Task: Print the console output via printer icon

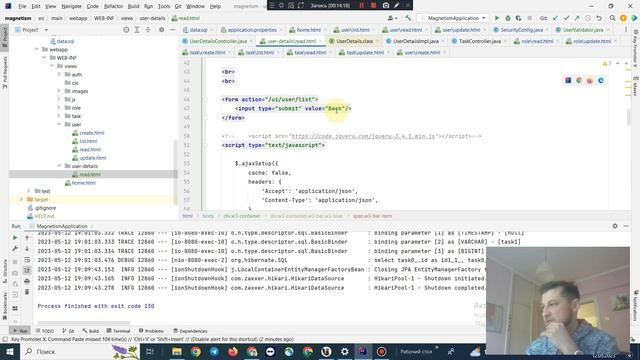Action: pyautogui.click(x=27, y=281)
